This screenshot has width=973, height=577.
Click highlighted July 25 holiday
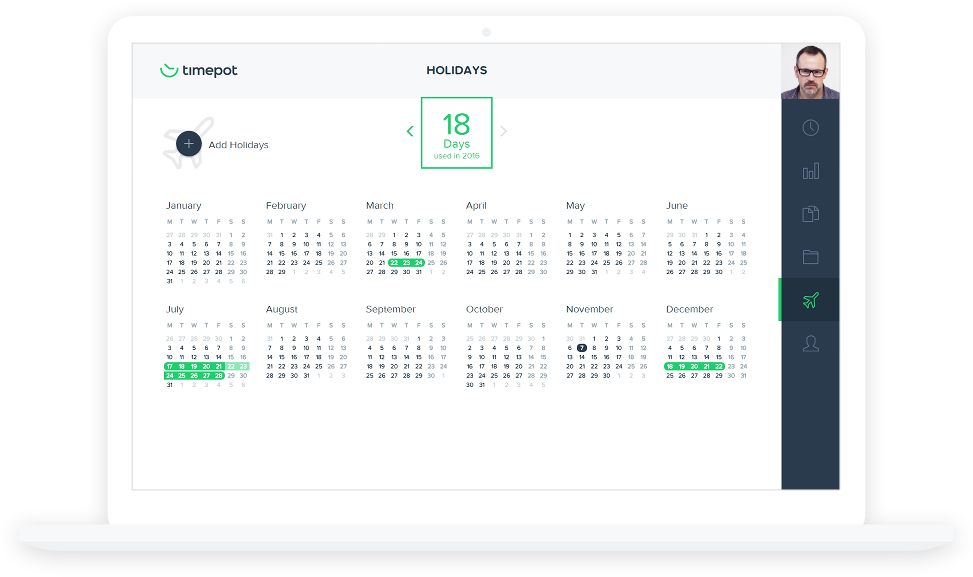[x=182, y=376]
